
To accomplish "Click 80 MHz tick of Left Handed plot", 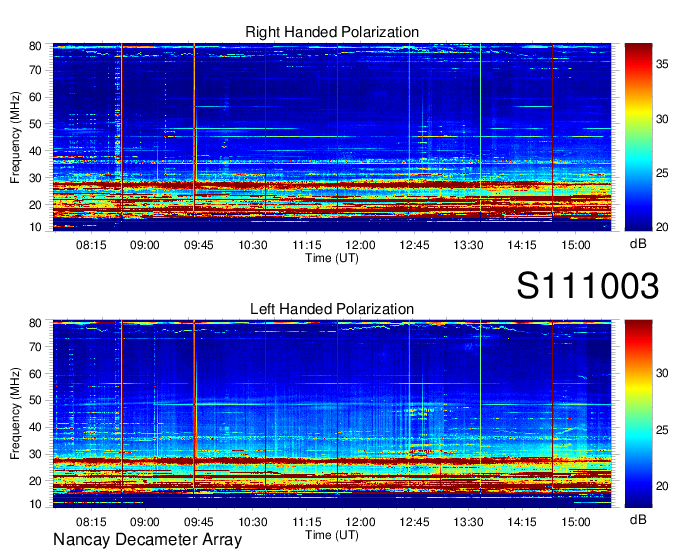I will (x=35, y=323).
